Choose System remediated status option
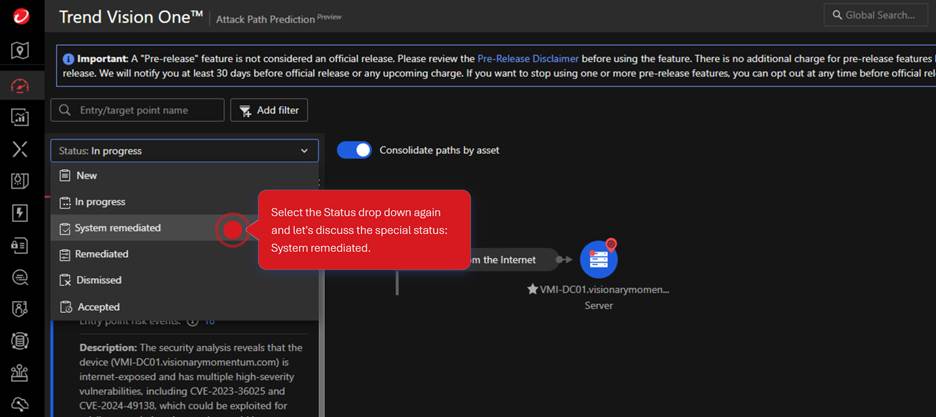The image size is (936, 417). coord(184,228)
